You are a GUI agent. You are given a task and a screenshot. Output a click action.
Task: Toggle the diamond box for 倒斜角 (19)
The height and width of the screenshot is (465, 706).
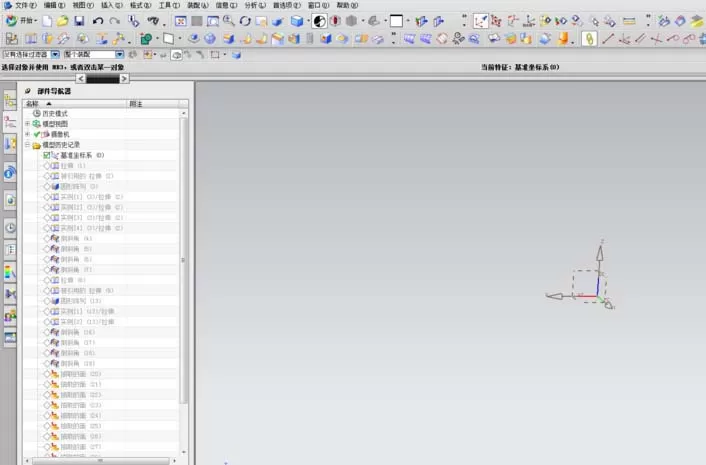(x=47, y=363)
